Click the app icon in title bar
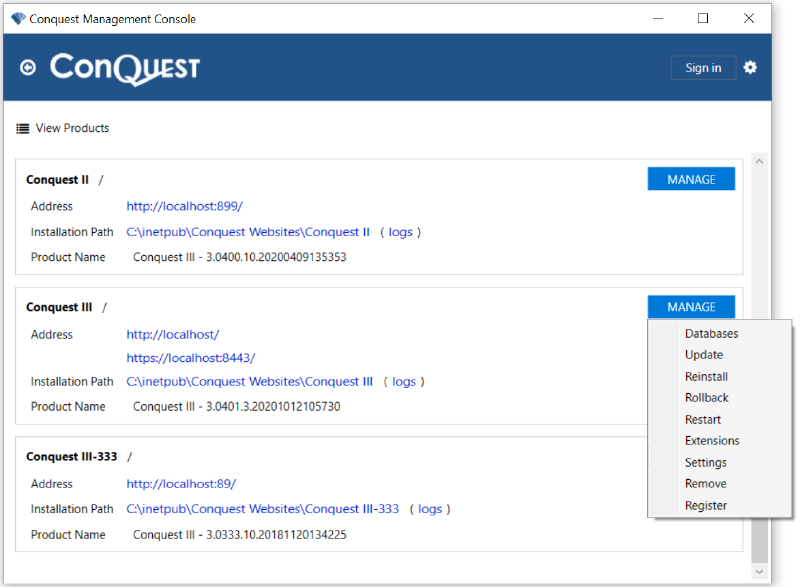800x587 pixels. [x=18, y=19]
